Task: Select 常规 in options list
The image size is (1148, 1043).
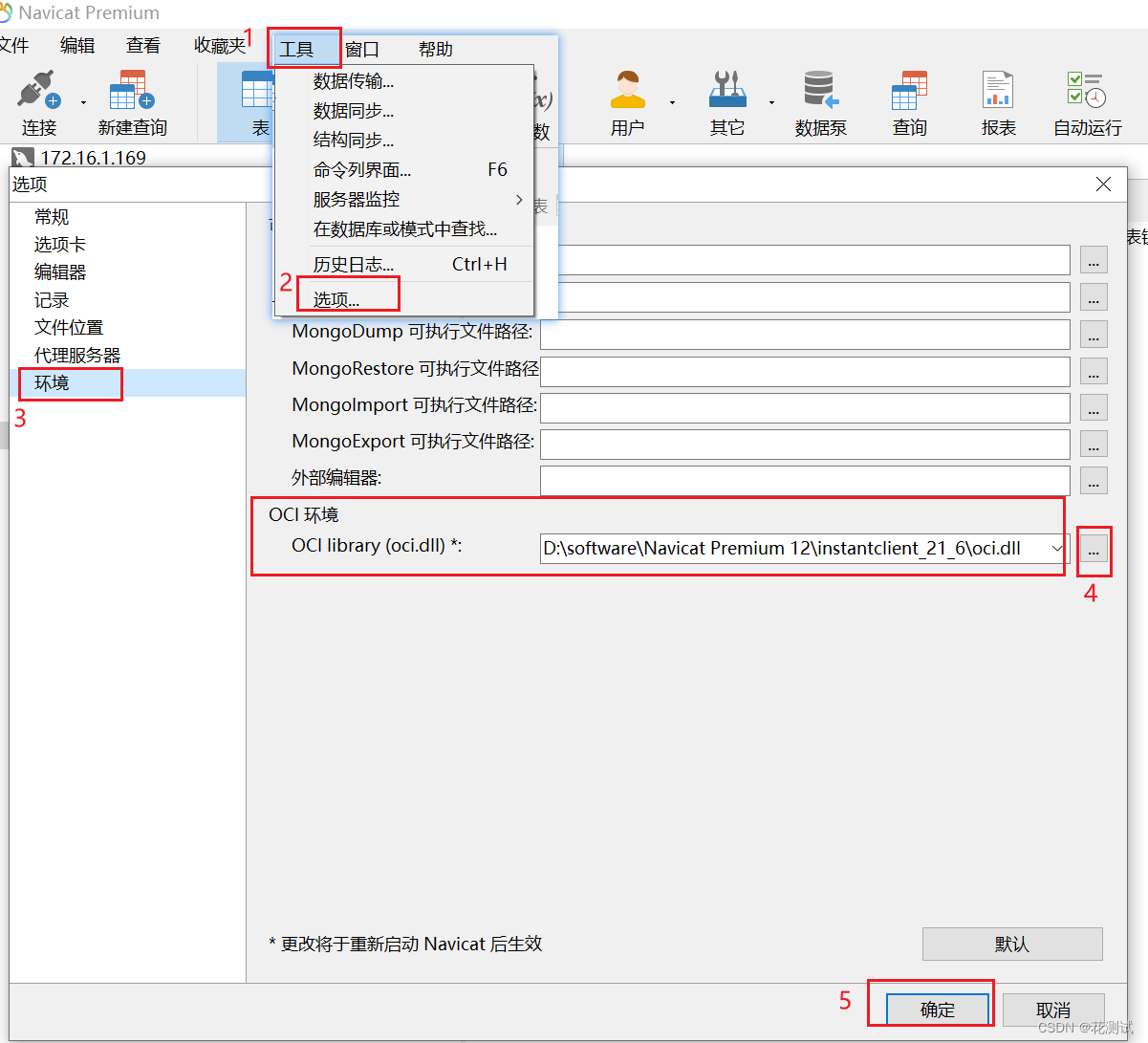Action: click(52, 217)
